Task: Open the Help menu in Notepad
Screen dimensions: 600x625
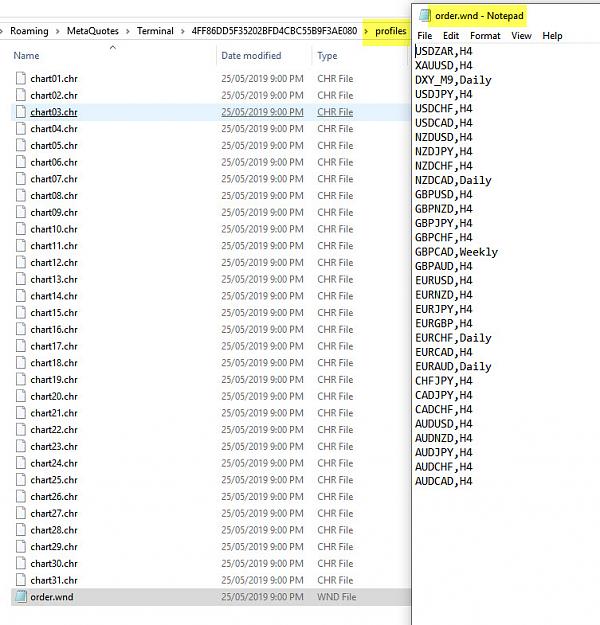Action: [552, 36]
